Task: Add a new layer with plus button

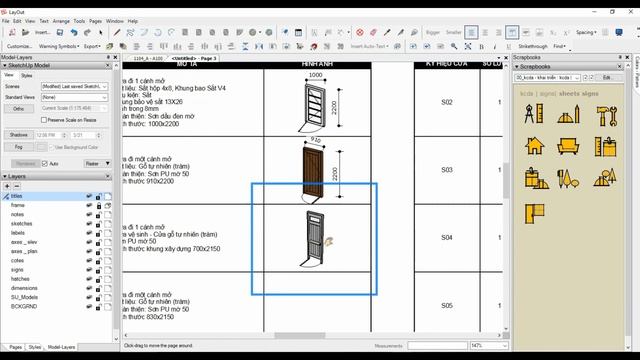Action: pos(7,186)
